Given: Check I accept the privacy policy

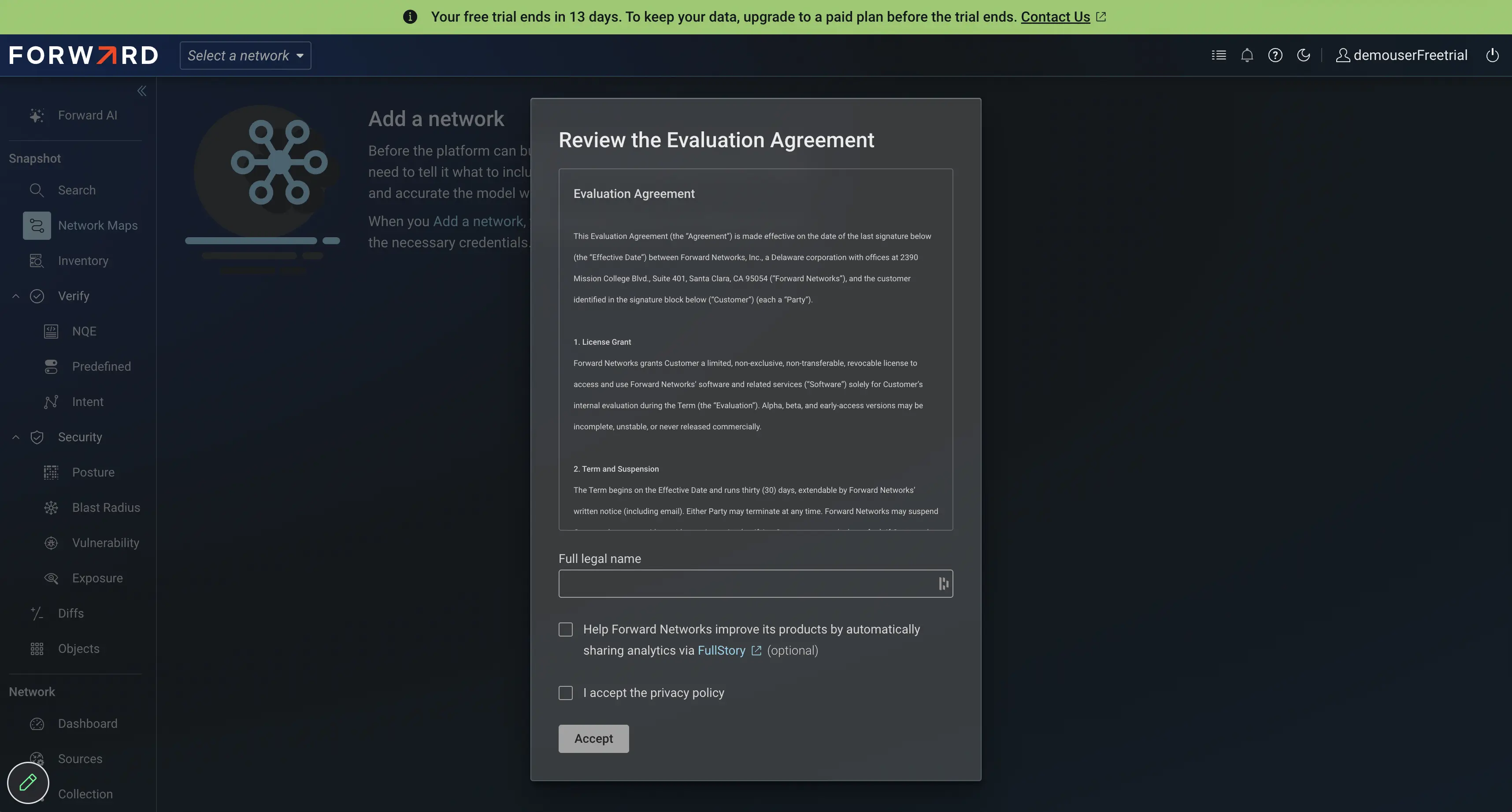Looking at the screenshot, I should [565, 692].
